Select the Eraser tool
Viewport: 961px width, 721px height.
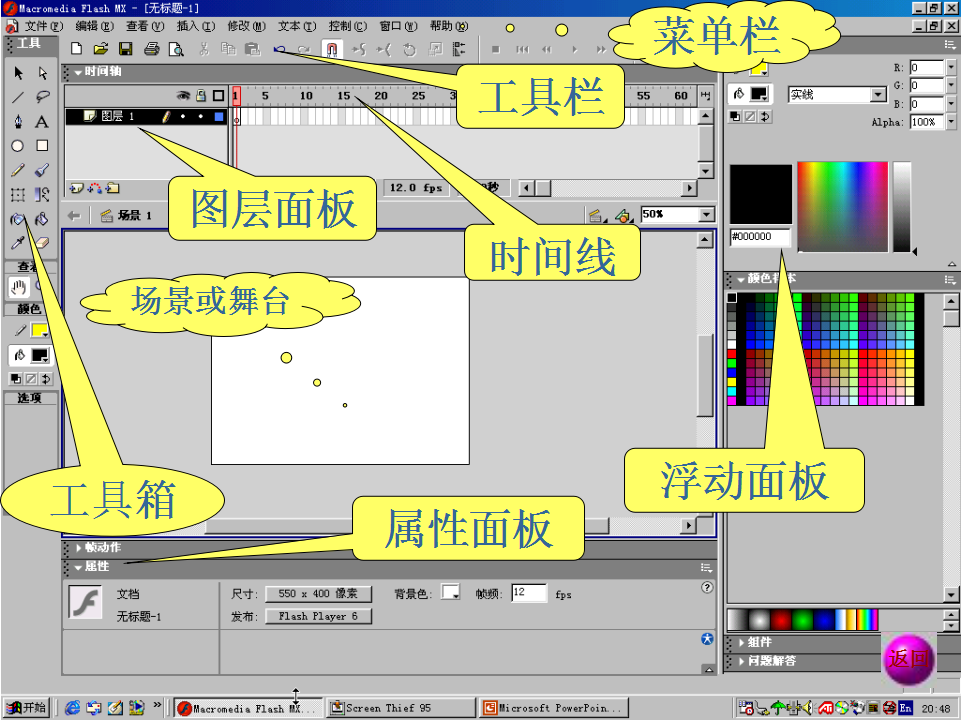[42, 243]
